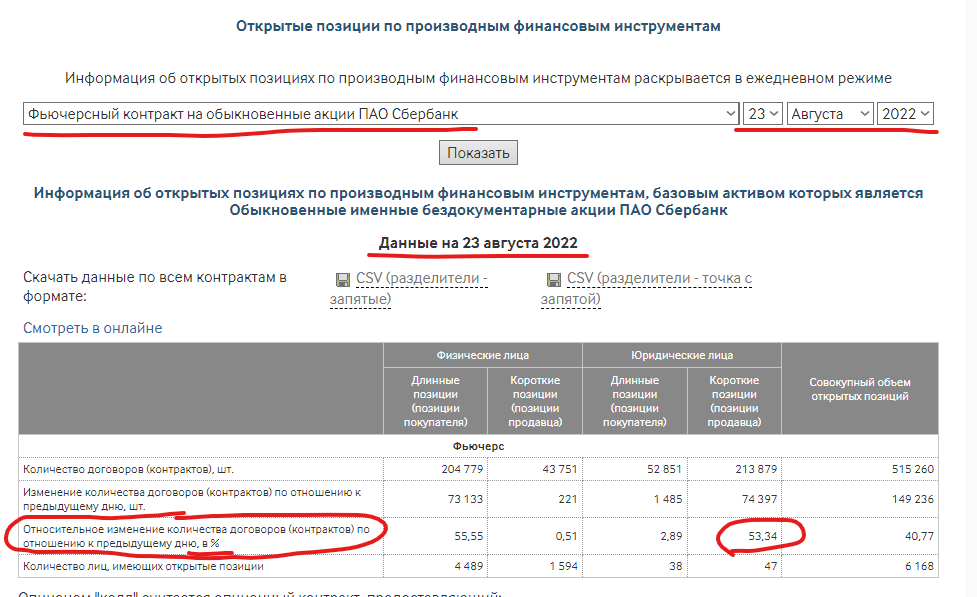Click the value 1 485
977x597 pixels.
click(x=668, y=499)
